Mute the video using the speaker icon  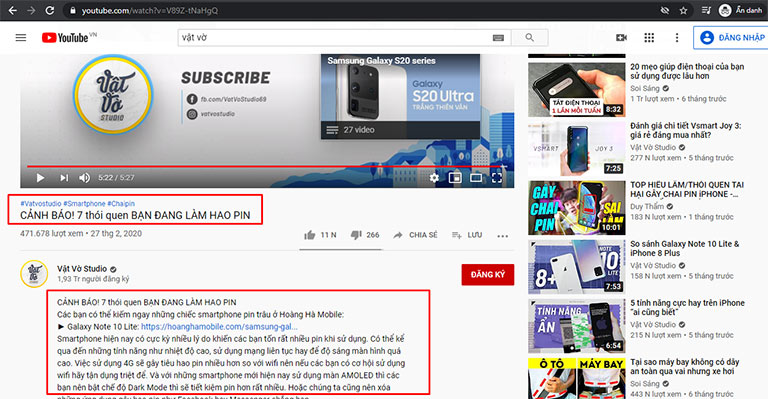[84, 178]
